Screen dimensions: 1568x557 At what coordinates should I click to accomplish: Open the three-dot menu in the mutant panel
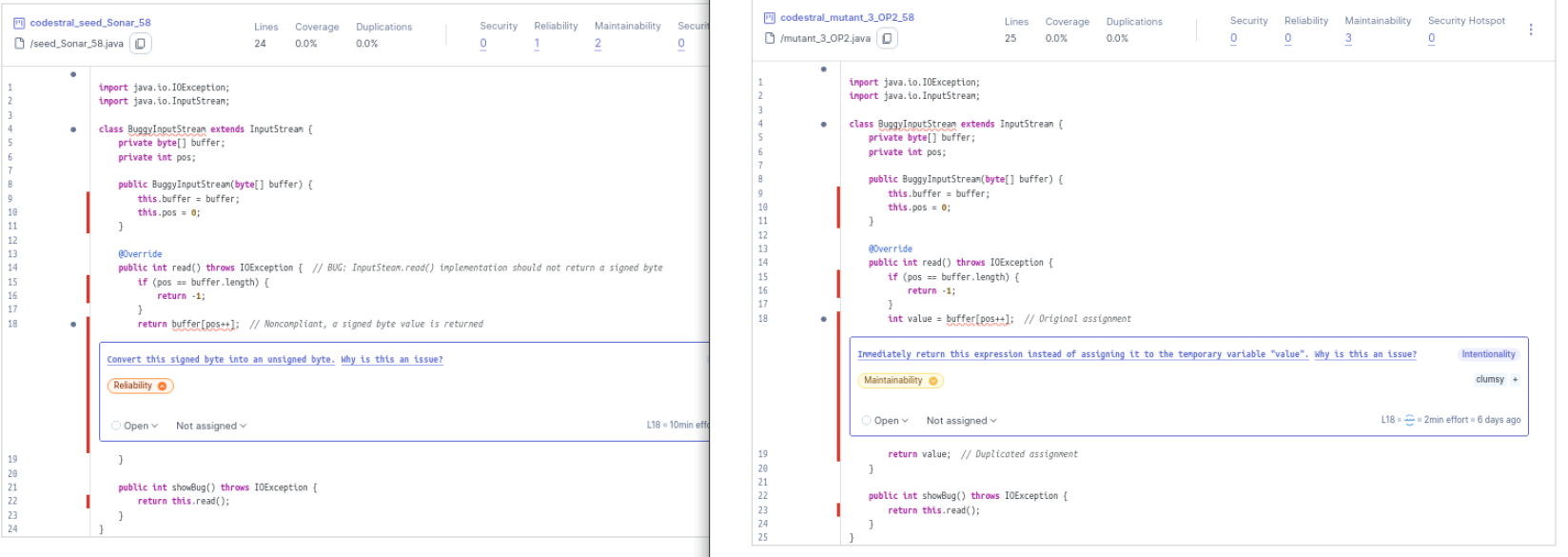tap(1531, 30)
